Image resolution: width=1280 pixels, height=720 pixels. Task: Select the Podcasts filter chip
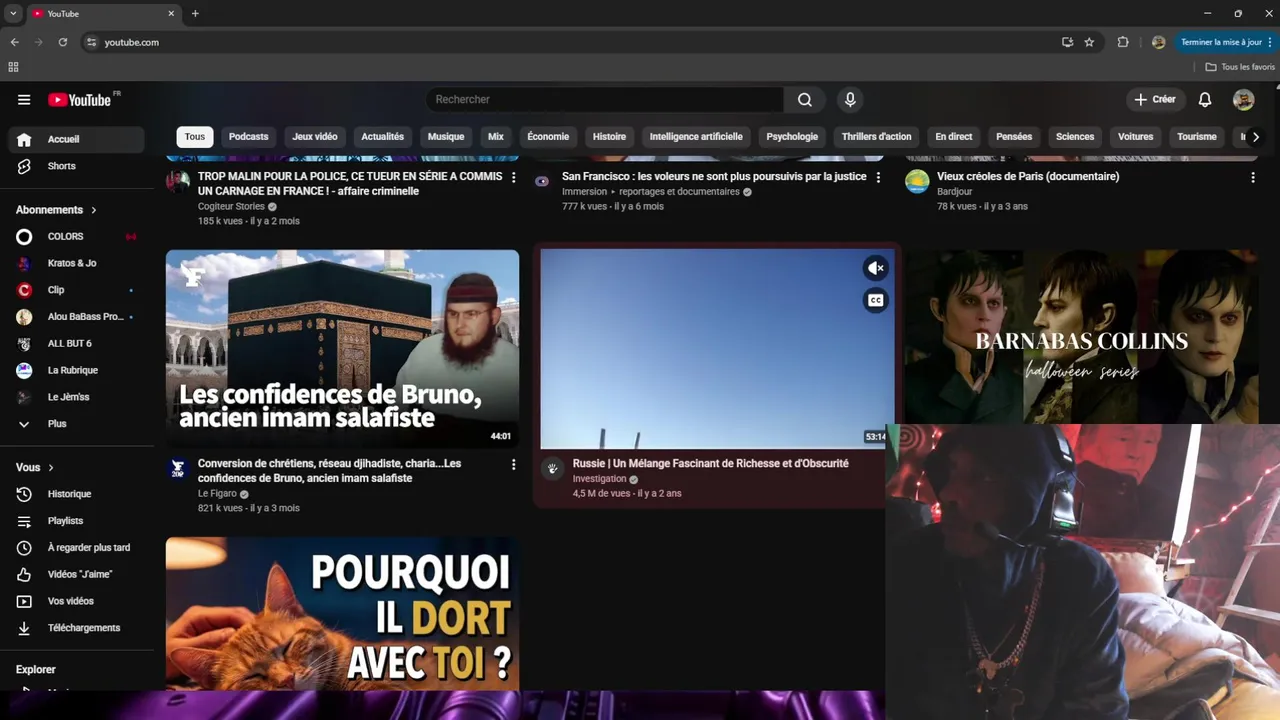point(248,137)
